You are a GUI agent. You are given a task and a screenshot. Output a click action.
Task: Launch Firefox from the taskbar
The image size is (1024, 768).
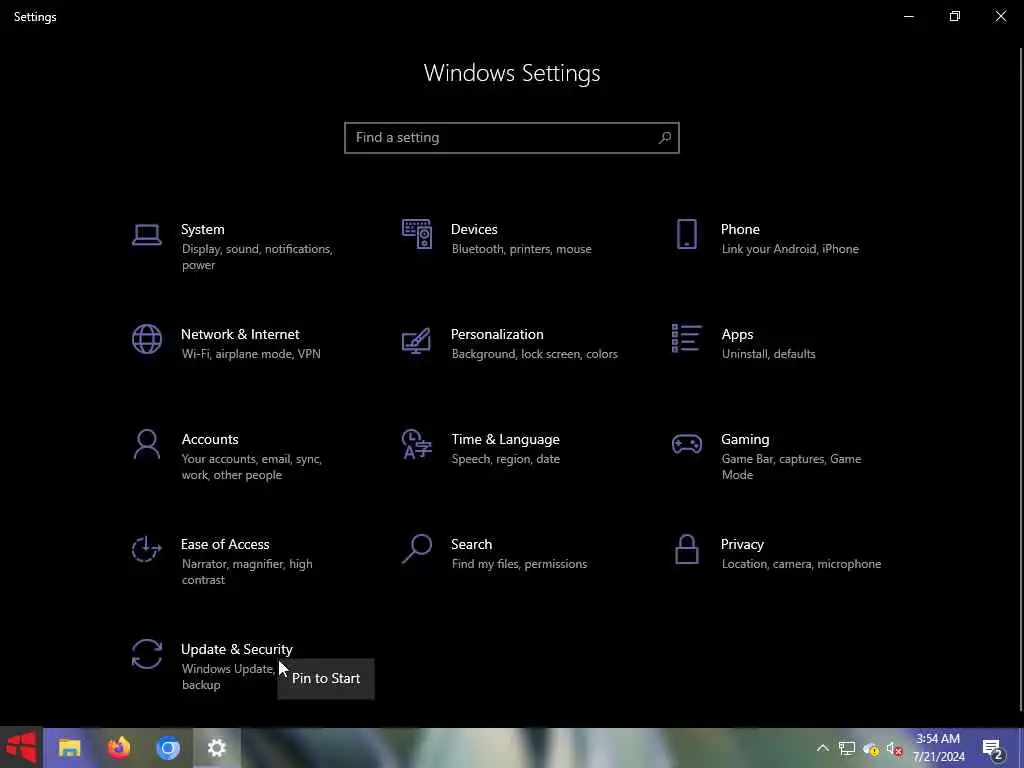118,748
